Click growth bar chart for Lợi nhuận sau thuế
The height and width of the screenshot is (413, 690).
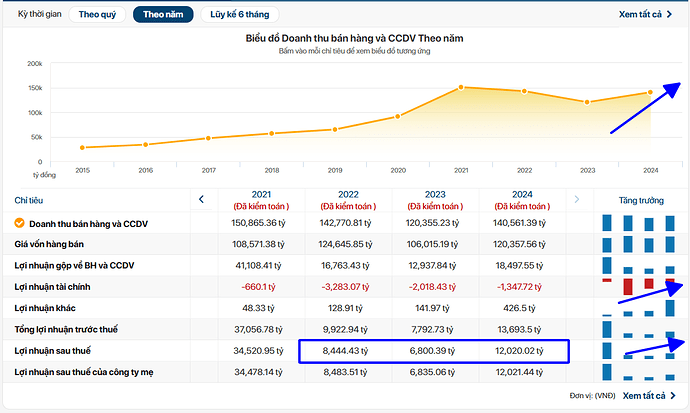pos(640,350)
